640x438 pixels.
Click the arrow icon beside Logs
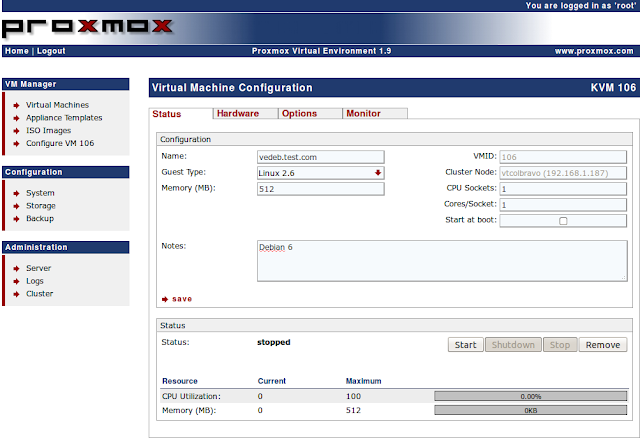tap(16, 281)
